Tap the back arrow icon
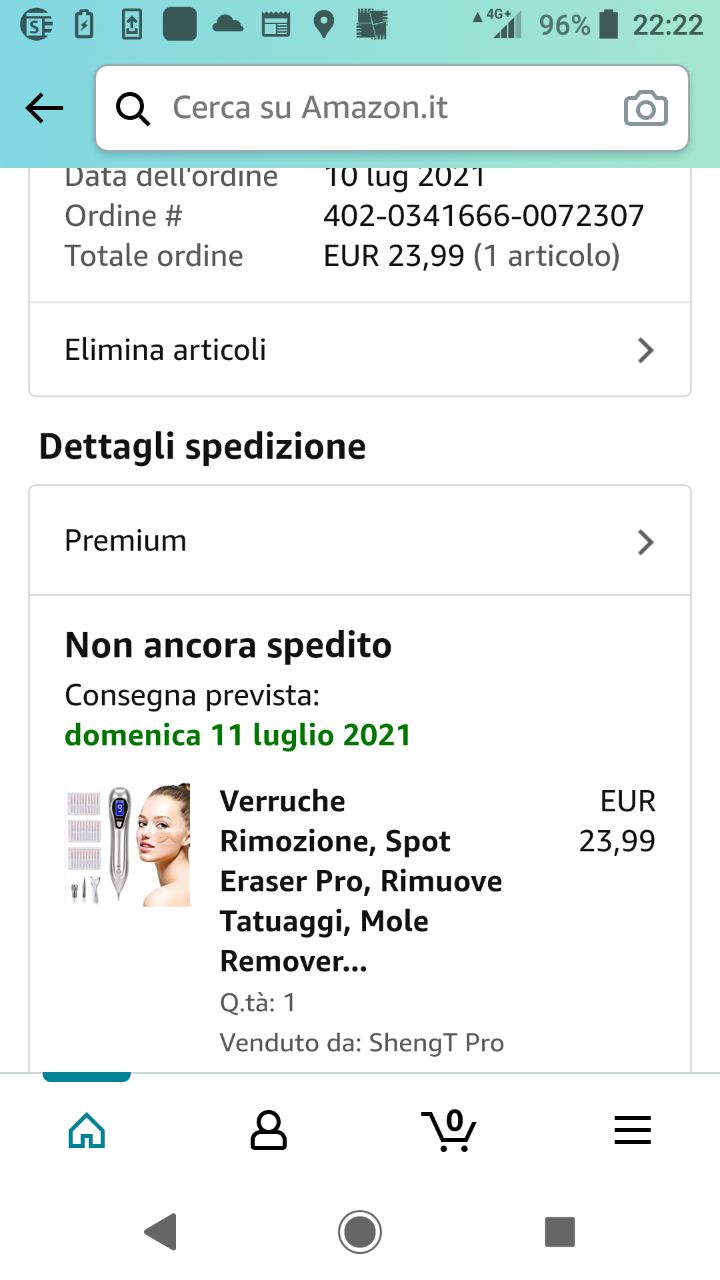 click(x=44, y=108)
